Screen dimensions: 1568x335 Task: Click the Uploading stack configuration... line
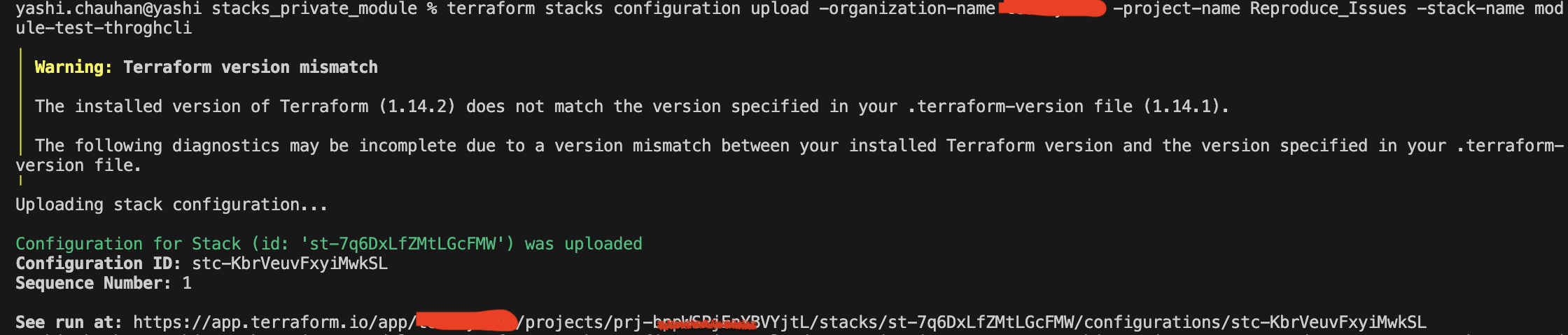click(171, 205)
